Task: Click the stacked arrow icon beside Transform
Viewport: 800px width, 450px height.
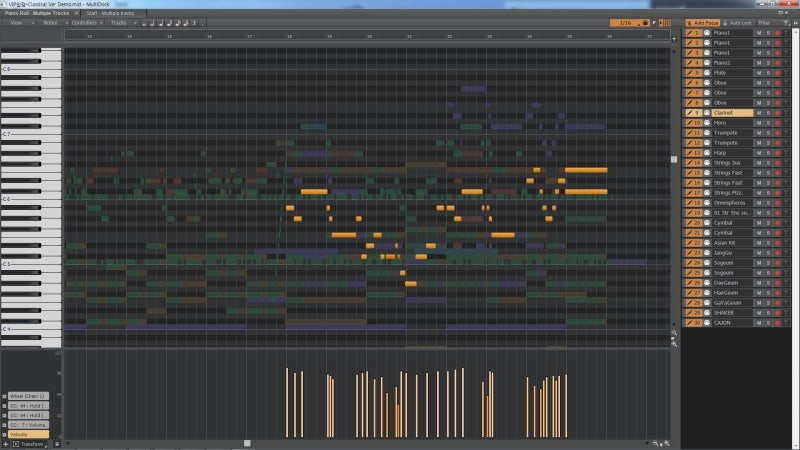Action: point(57,444)
